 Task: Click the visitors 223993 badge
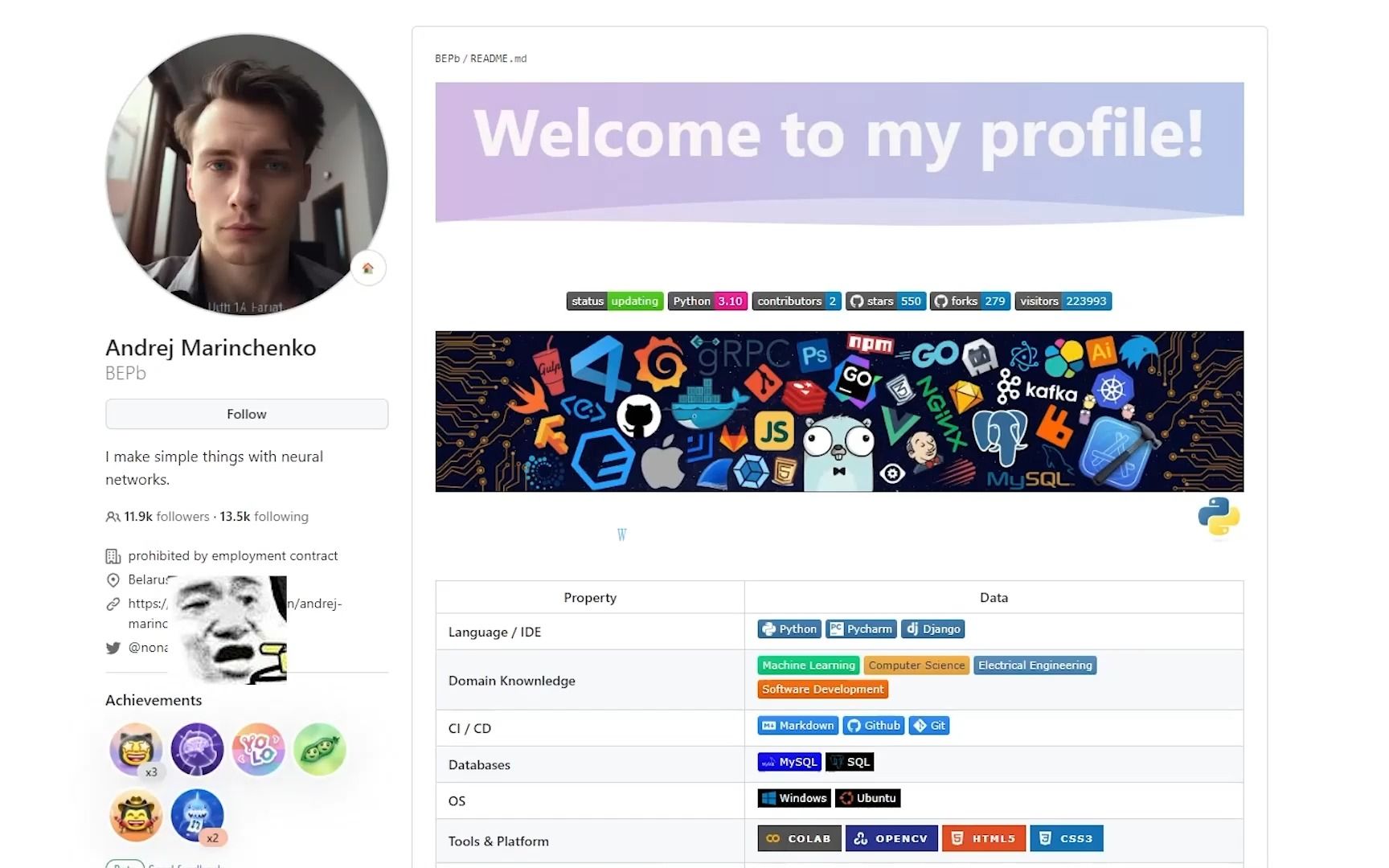(x=1063, y=301)
